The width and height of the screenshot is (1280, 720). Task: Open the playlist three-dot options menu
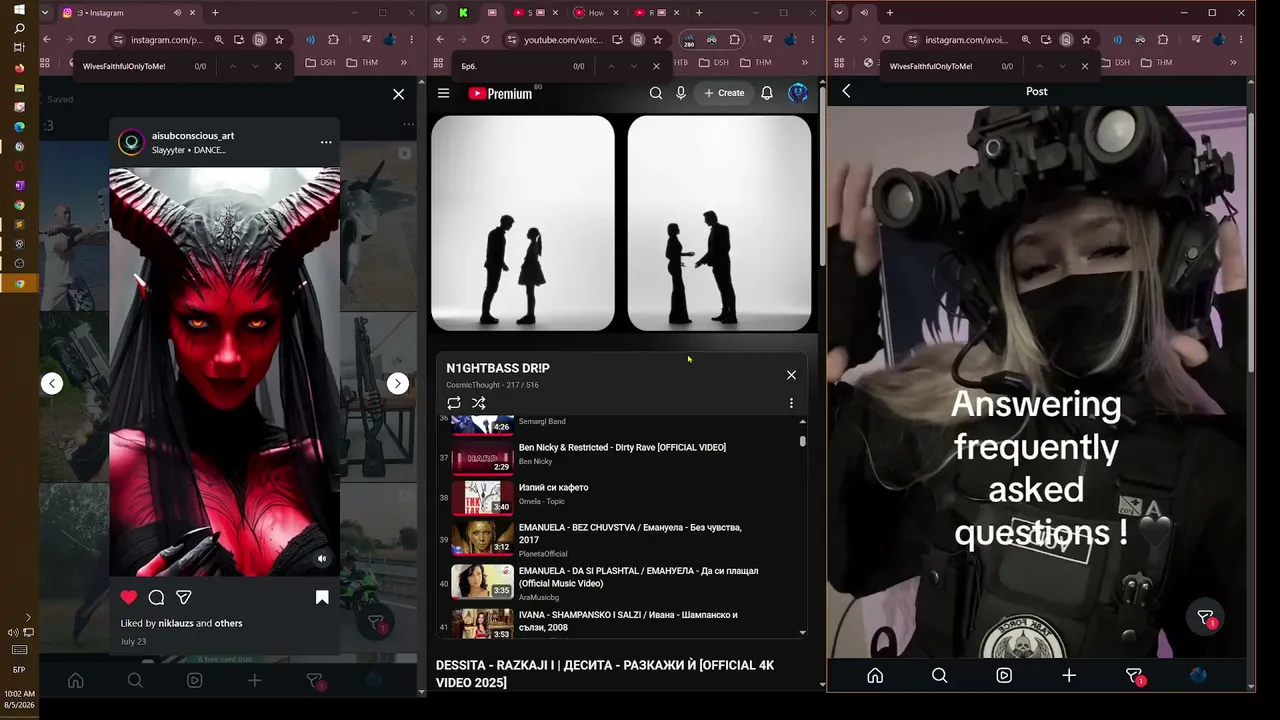[x=791, y=403]
